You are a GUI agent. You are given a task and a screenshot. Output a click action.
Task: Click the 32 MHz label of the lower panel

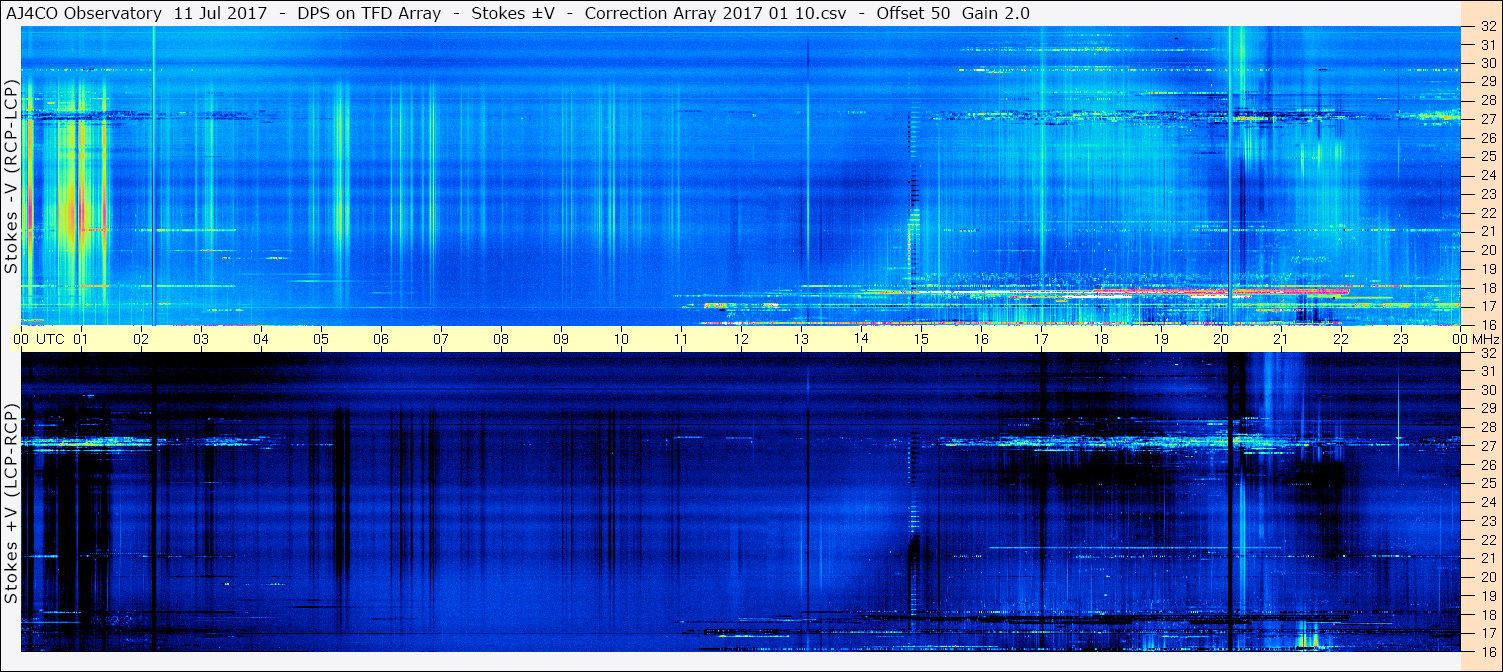[x=1487, y=353]
